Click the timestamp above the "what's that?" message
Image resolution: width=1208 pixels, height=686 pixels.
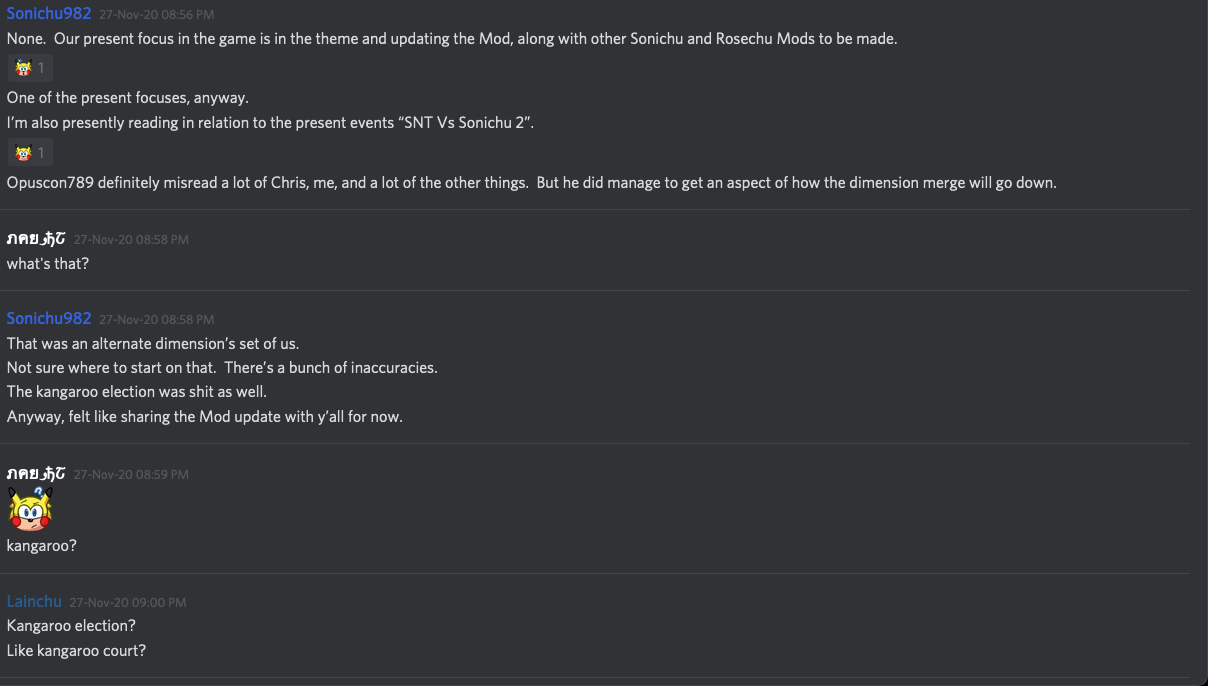(131, 240)
